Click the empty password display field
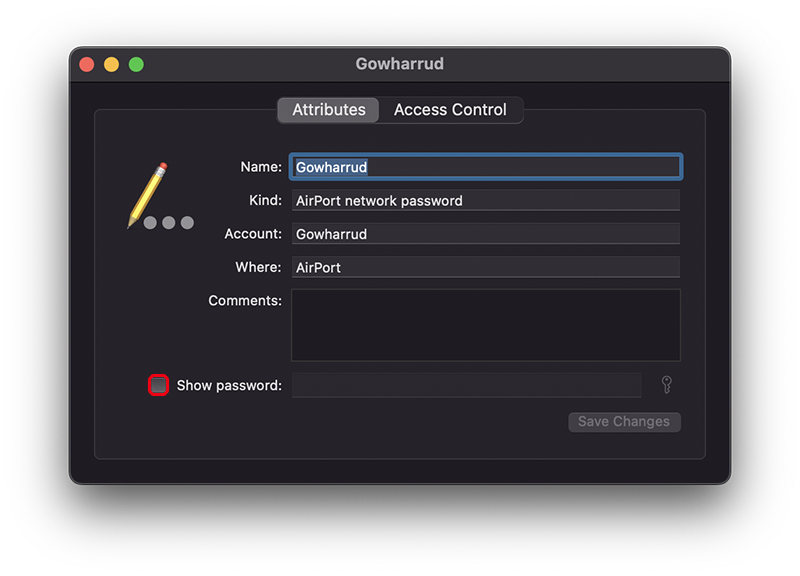This screenshot has height=576, width=800. 466,385
